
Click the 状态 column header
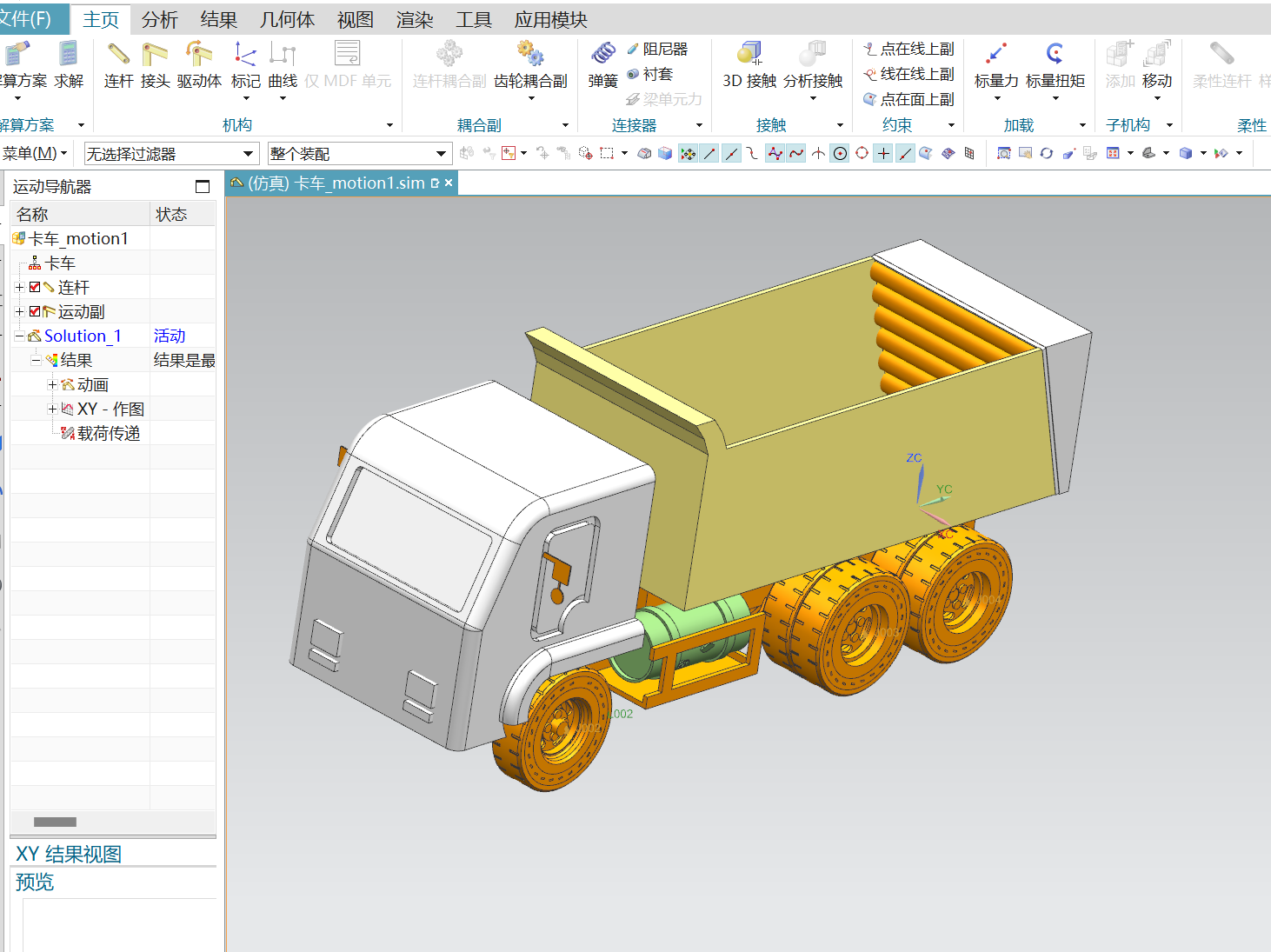(183, 214)
